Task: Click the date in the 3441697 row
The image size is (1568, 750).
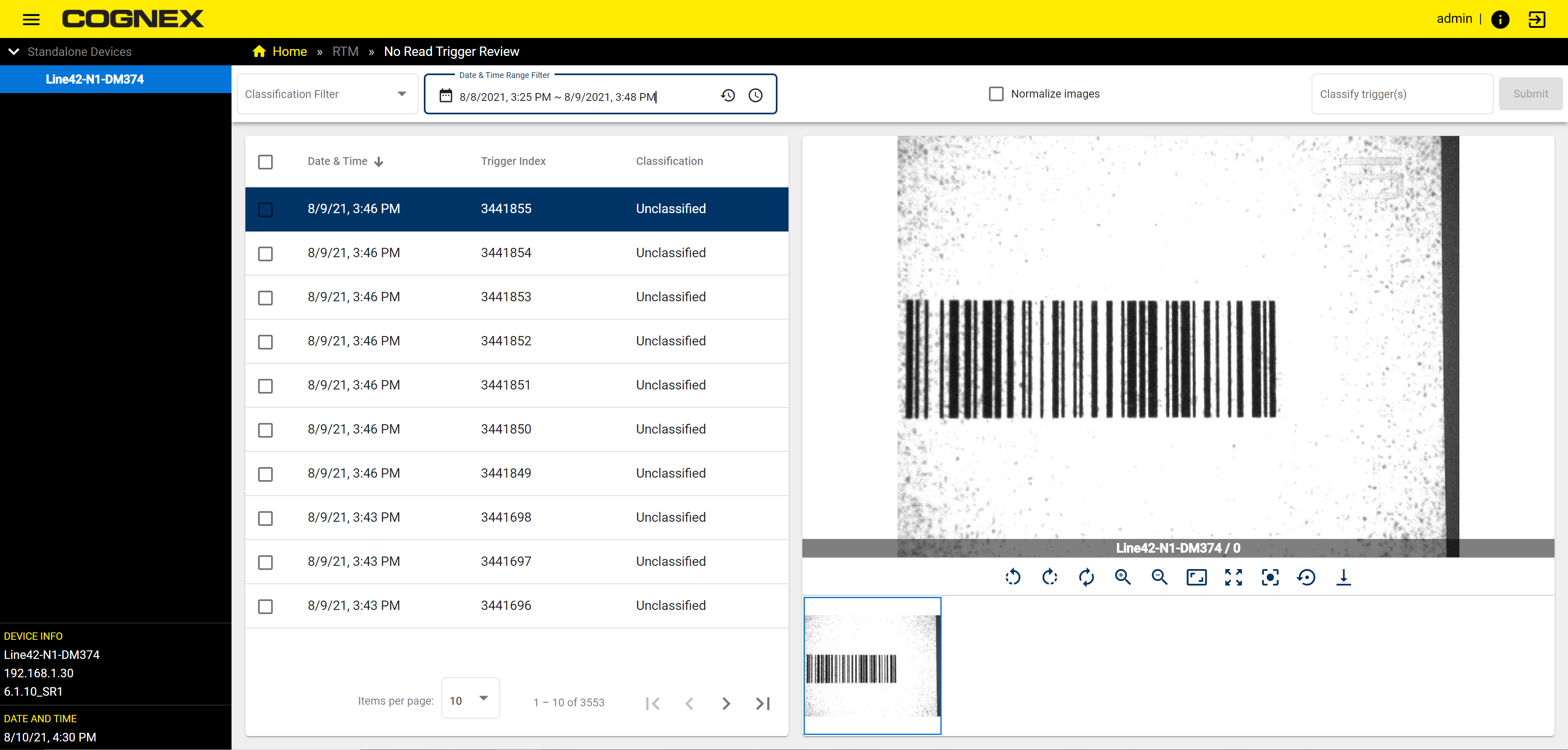Action: pyautogui.click(x=354, y=562)
